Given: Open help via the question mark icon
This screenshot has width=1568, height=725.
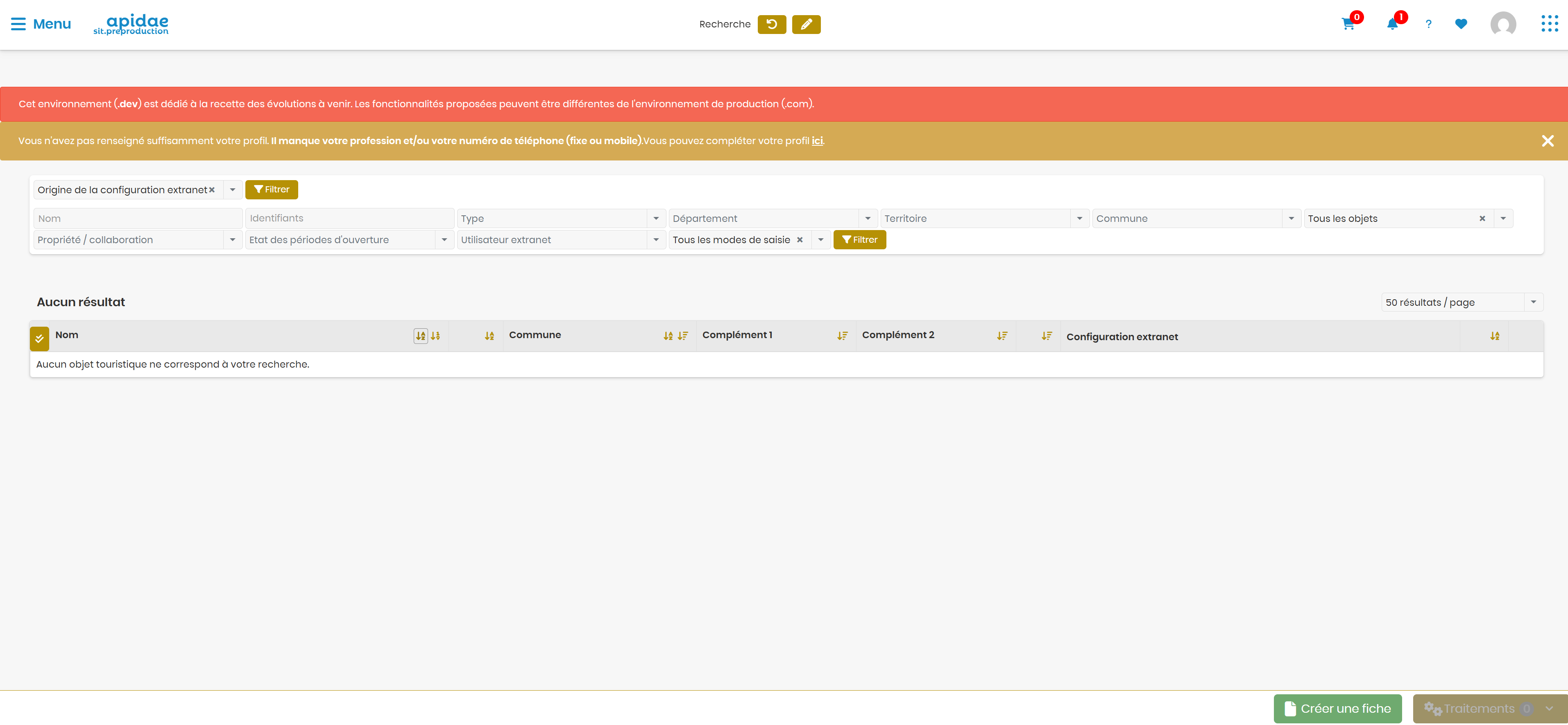Looking at the screenshot, I should tap(1429, 24).
